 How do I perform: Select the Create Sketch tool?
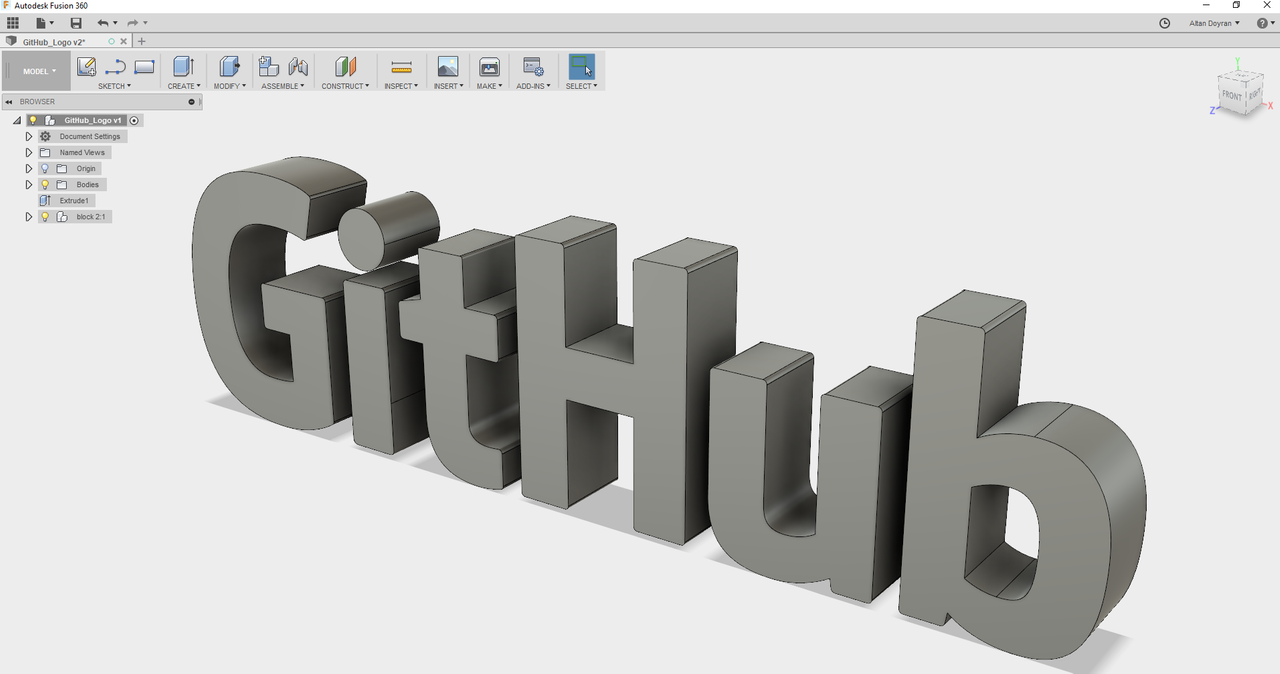[x=85, y=67]
